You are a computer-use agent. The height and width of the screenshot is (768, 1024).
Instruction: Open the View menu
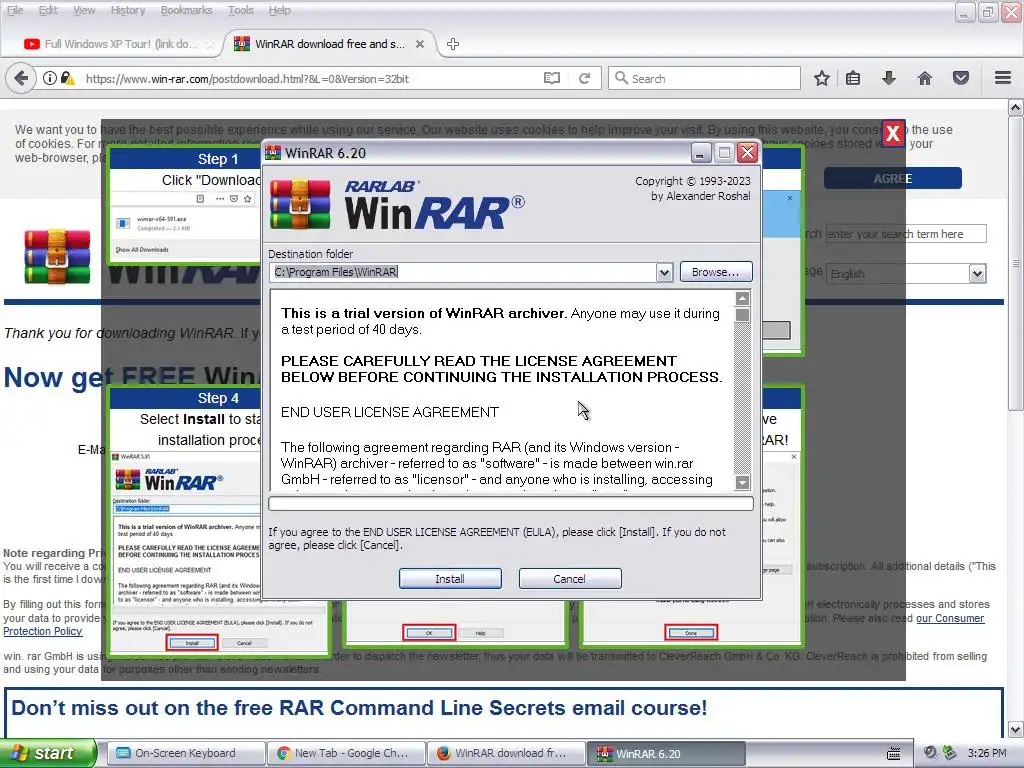coord(84,10)
